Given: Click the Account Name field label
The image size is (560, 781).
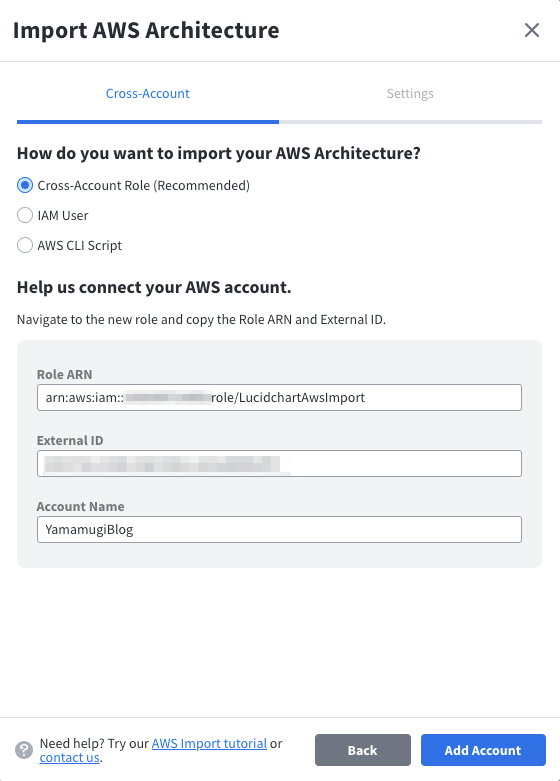Looking at the screenshot, I should 80,507.
